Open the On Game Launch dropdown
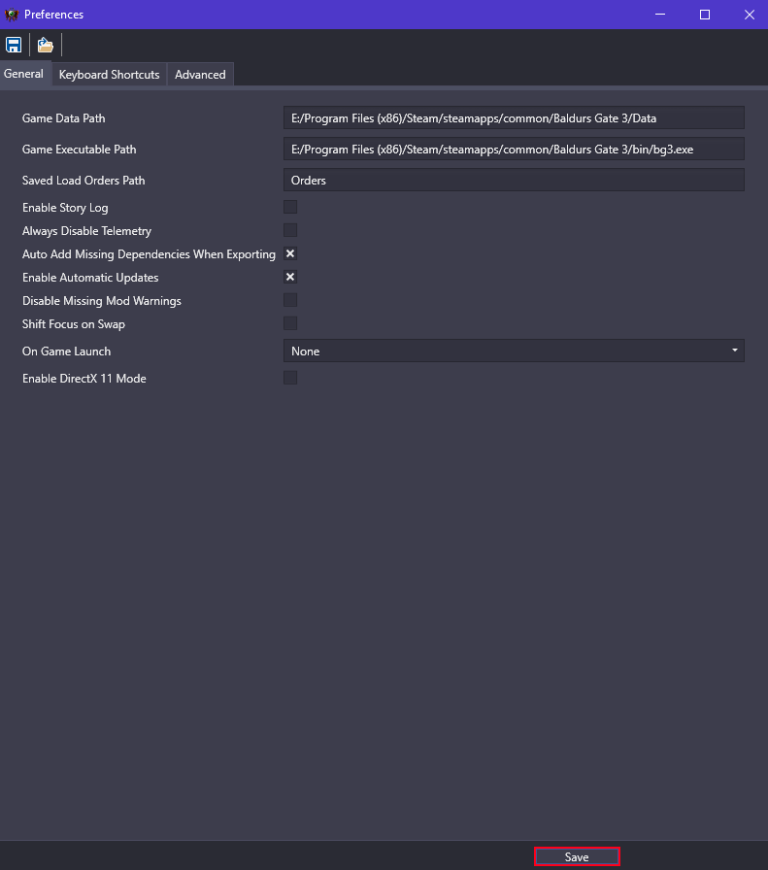The height and width of the screenshot is (870, 768). 514,351
